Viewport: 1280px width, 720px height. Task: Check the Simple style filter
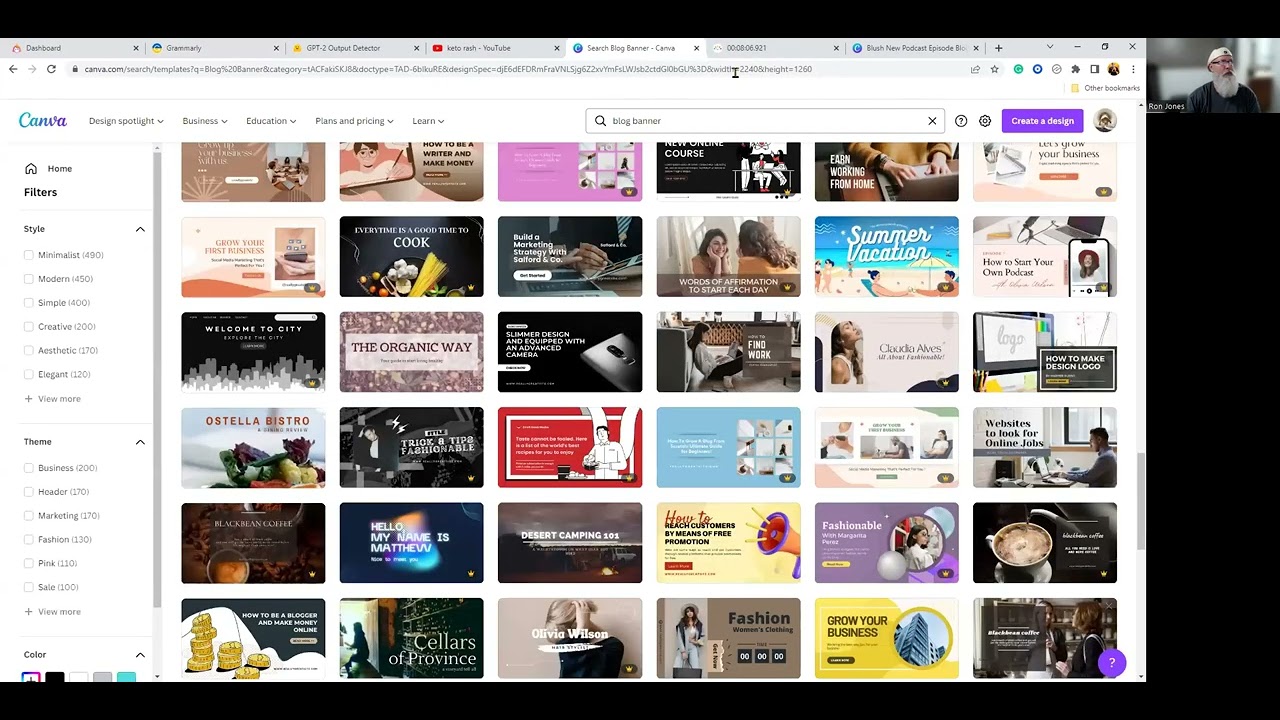tap(29, 303)
